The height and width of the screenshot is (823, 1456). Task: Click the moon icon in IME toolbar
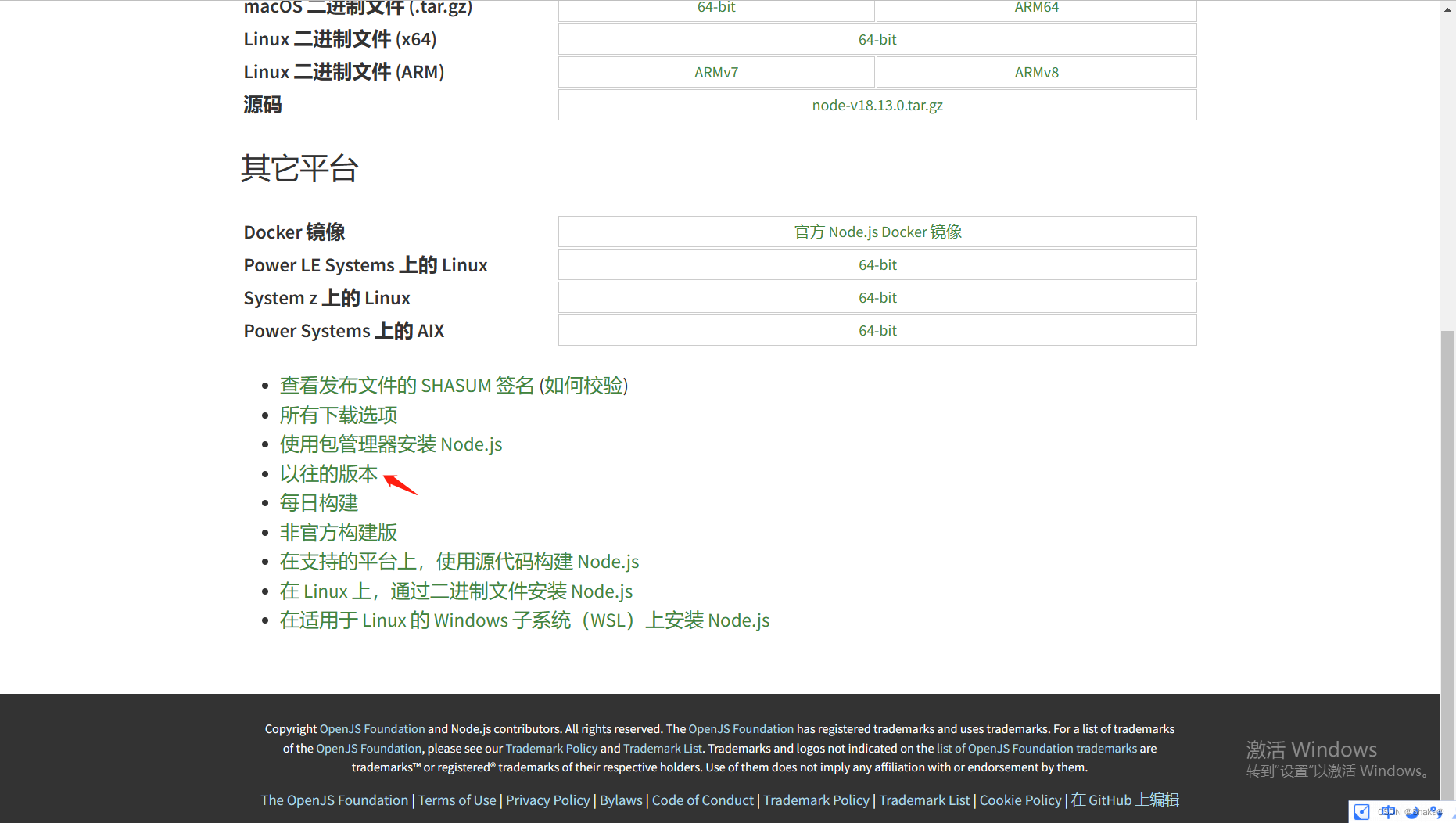1412,811
